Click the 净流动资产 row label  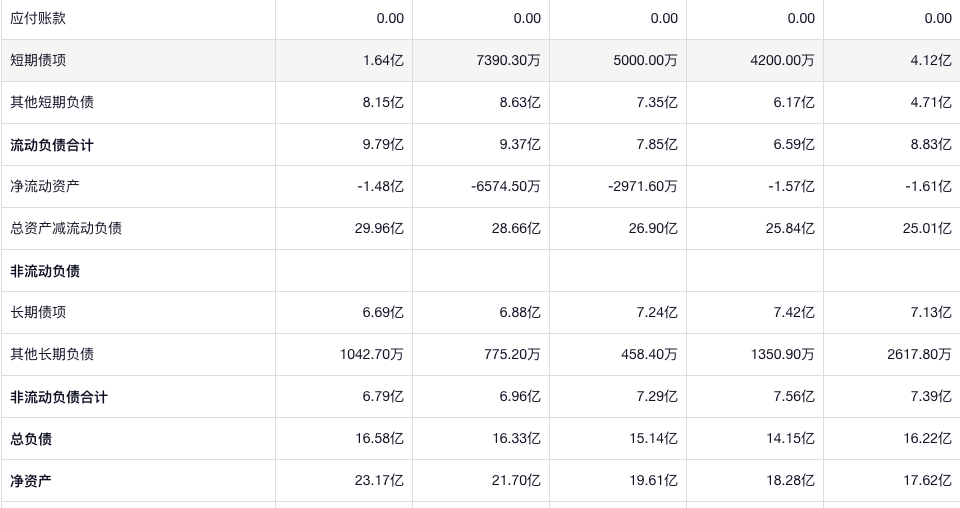45,186
